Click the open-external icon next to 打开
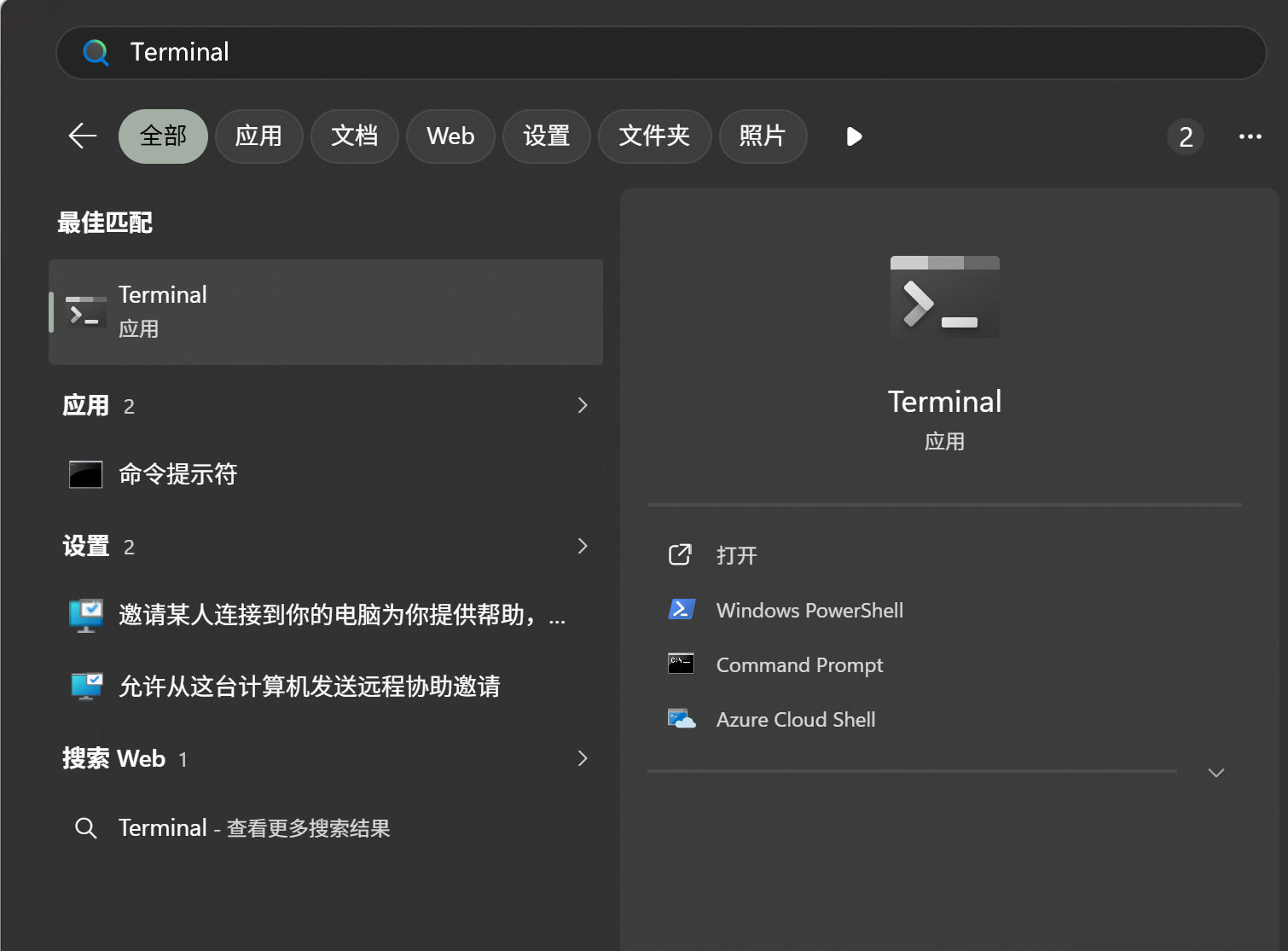Viewport: 1288px width, 951px height. [x=680, y=555]
